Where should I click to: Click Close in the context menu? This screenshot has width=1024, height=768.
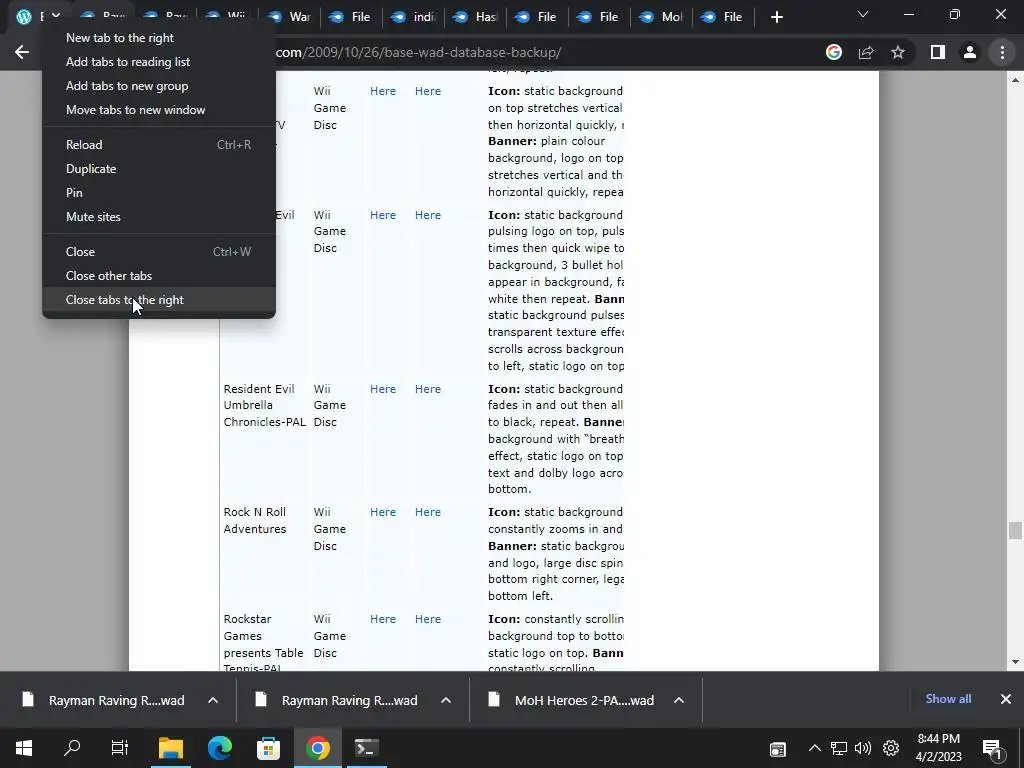tap(159, 252)
